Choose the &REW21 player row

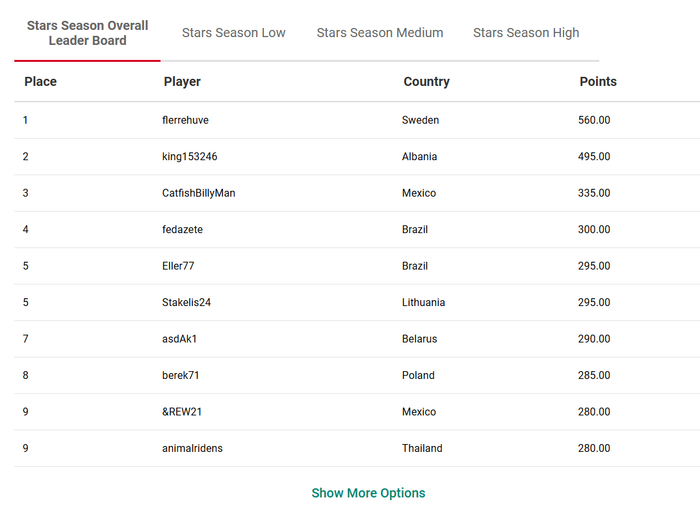click(182, 412)
